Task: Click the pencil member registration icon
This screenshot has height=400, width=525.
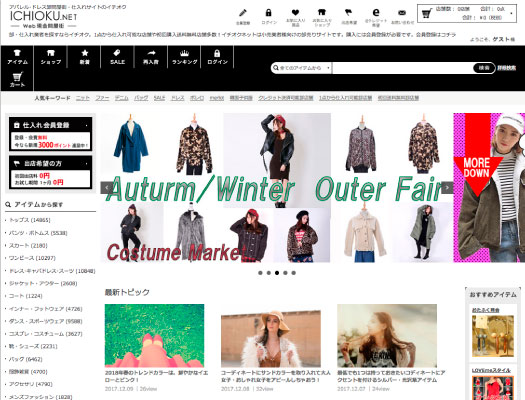Action: point(243,13)
